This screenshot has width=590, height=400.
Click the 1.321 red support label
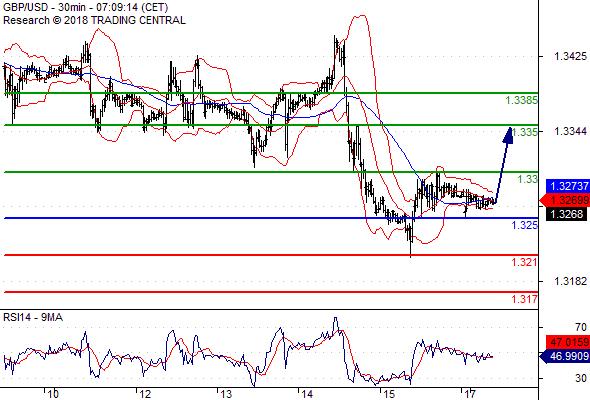click(525, 262)
